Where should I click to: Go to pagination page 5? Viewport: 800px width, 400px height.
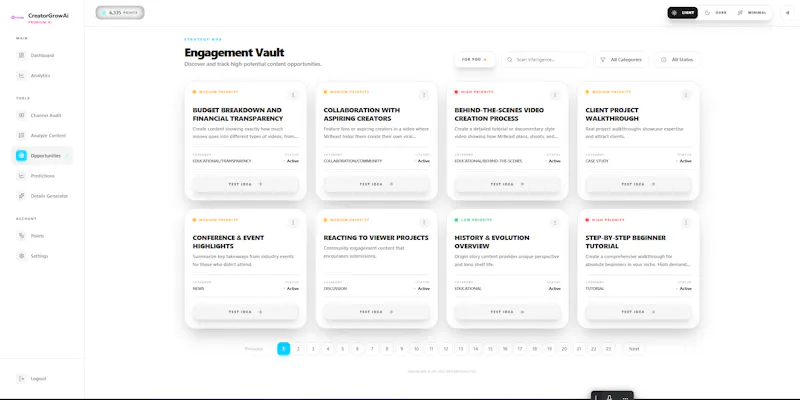click(x=342, y=349)
